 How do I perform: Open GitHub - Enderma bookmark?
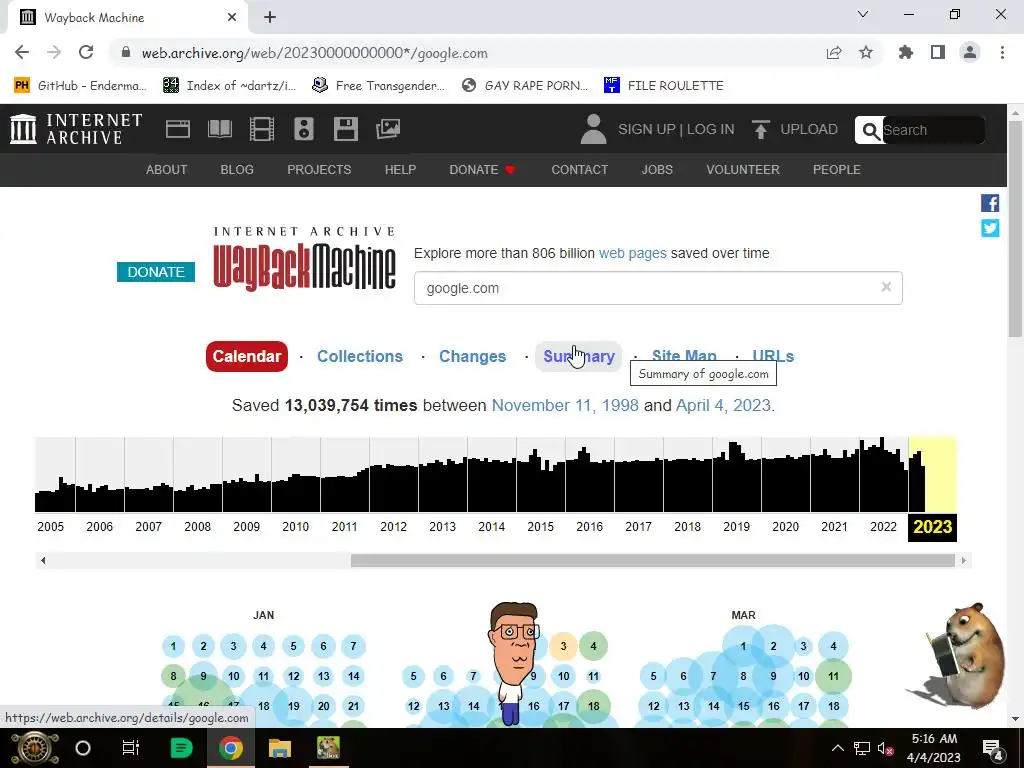(80, 86)
